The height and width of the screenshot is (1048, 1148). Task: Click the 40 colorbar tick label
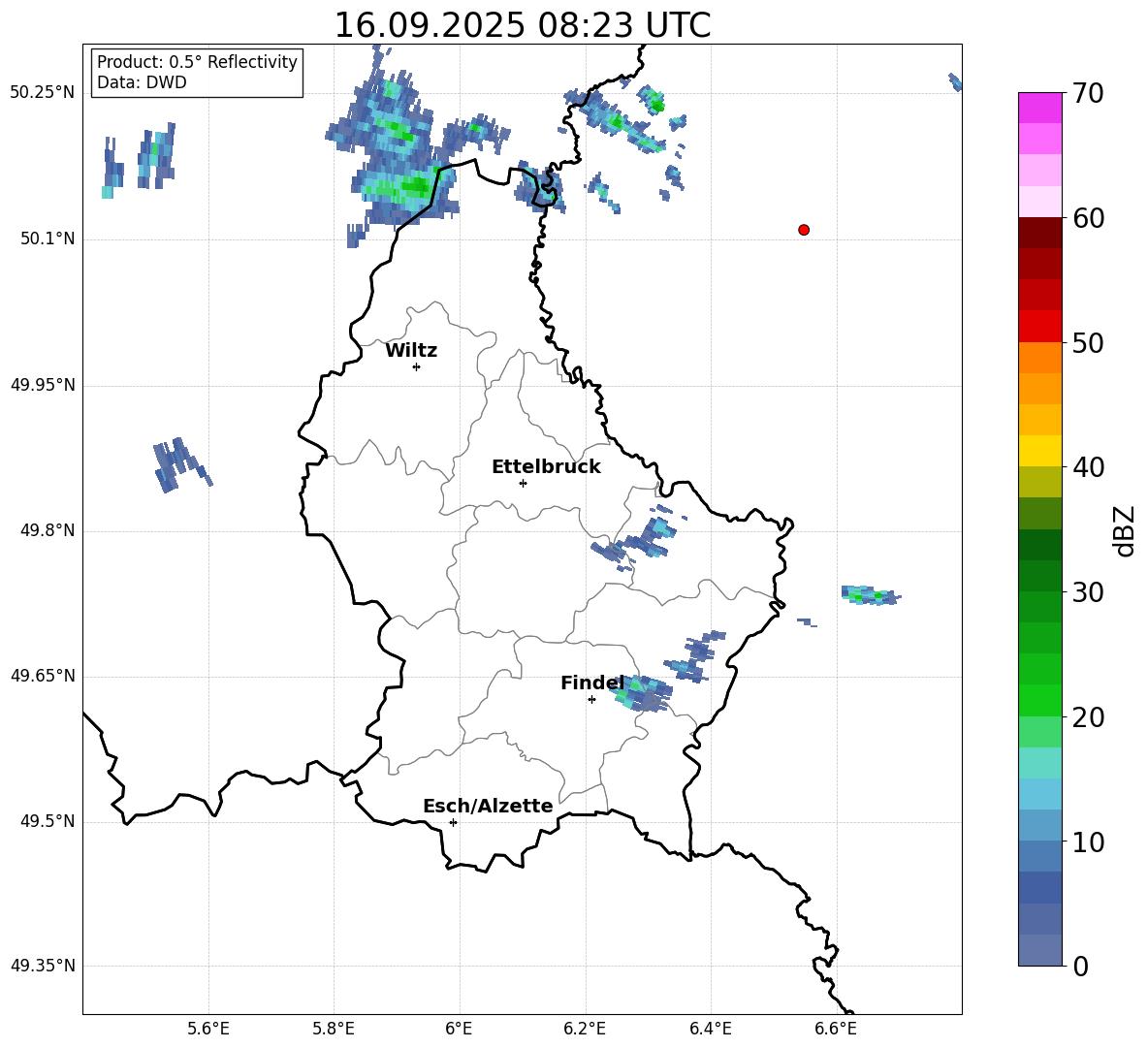(1087, 467)
